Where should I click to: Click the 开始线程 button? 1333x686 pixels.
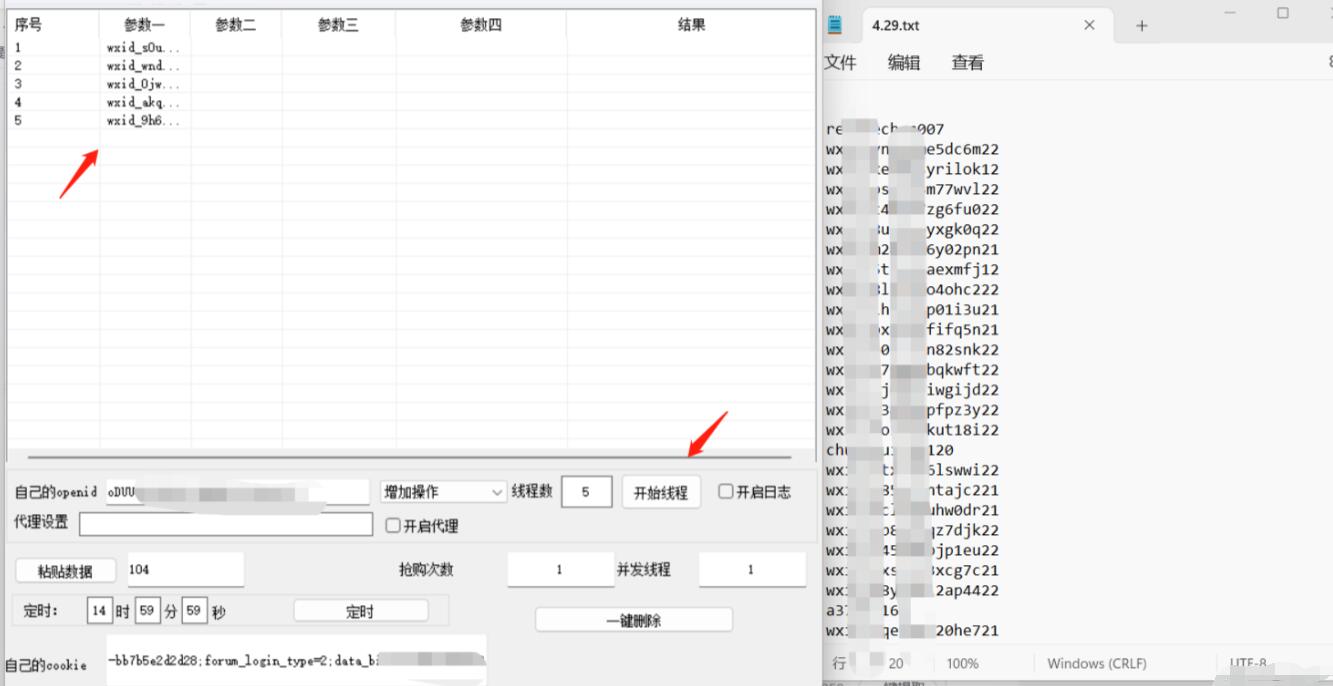(661, 492)
